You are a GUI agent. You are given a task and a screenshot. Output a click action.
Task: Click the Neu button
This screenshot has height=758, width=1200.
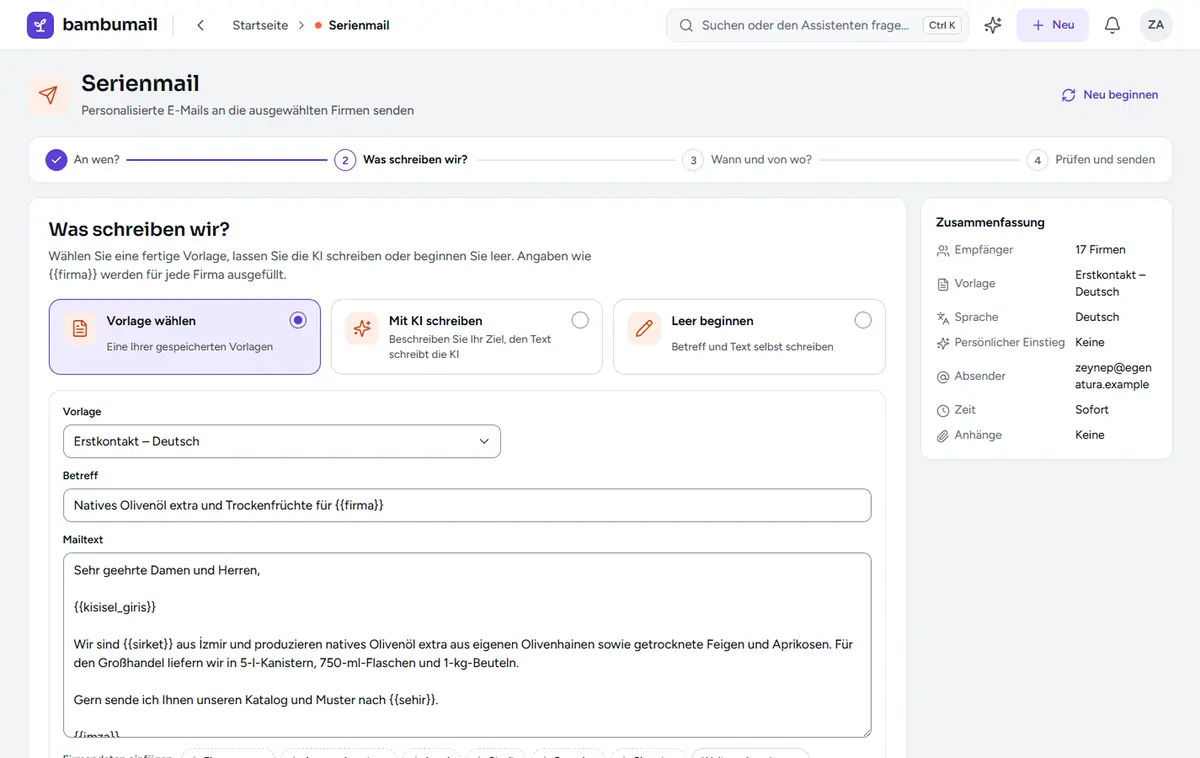click(x=1052, y=25)
